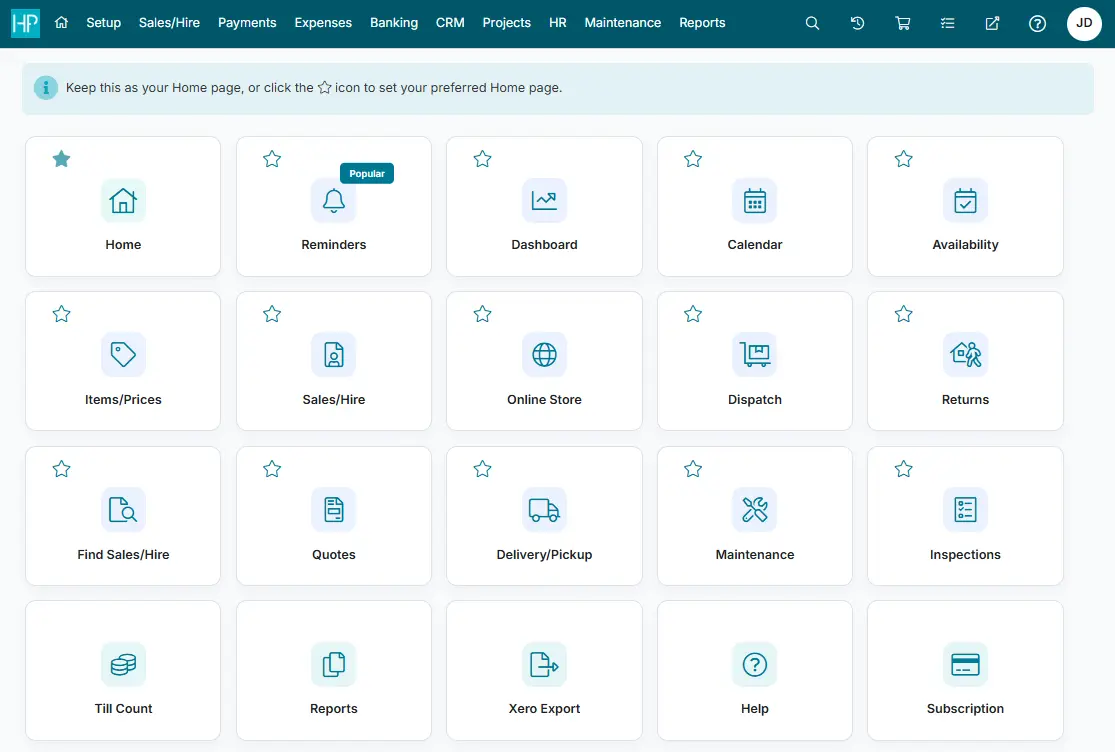
Task: Toggle the star on the Reminders tile
Action: coord(272,159)
